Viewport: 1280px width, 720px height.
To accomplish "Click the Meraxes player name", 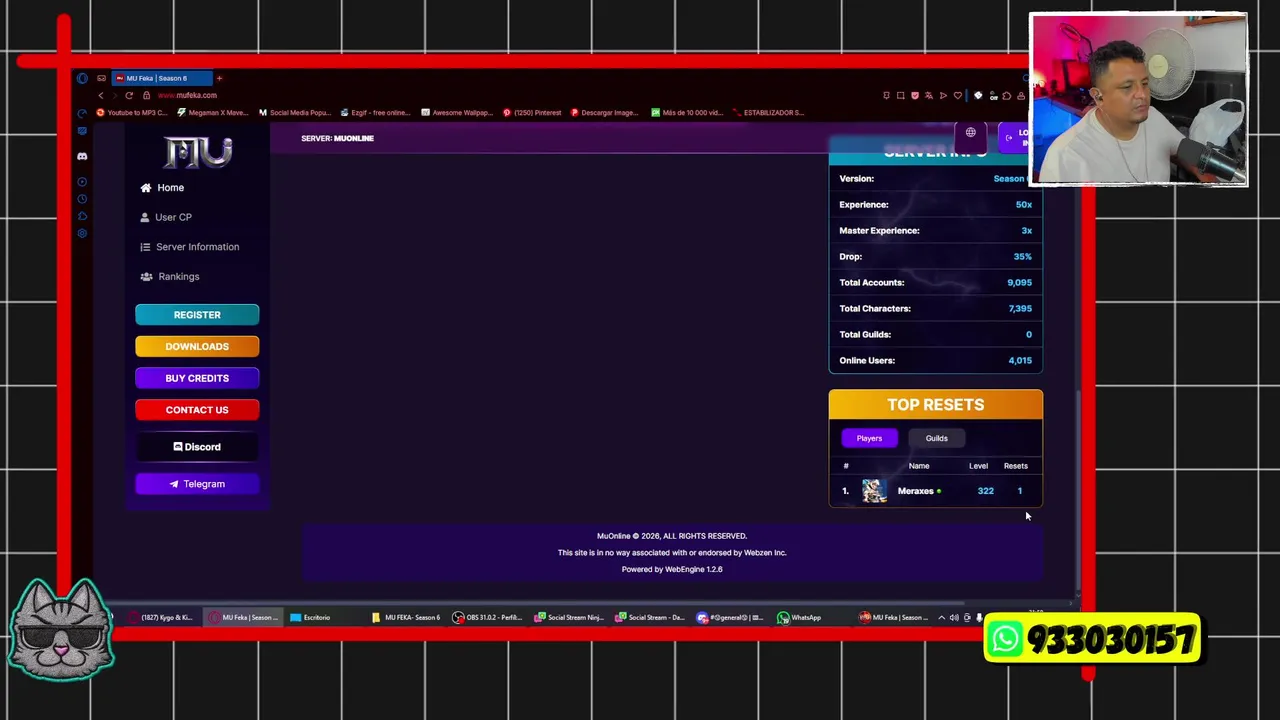I will [x=915, y=491].
